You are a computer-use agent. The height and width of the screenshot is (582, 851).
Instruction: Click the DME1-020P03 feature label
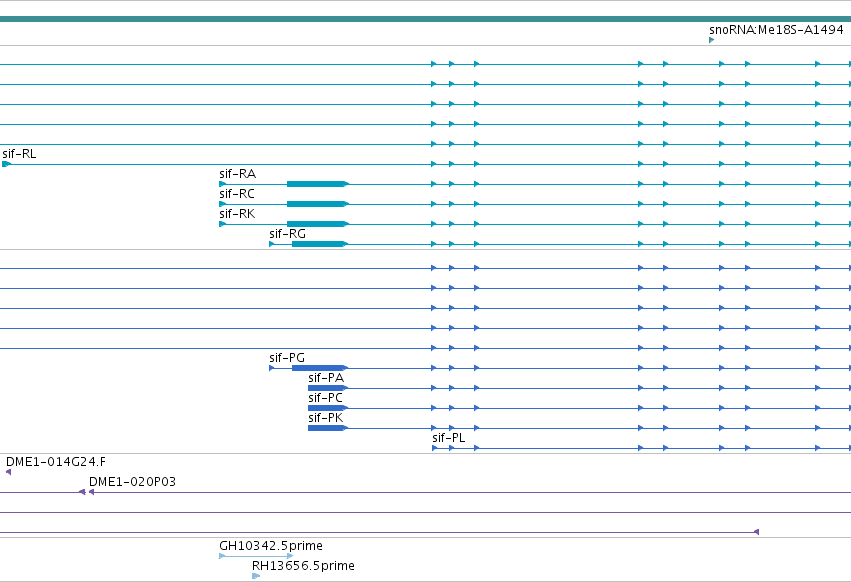tap(132, 482)
